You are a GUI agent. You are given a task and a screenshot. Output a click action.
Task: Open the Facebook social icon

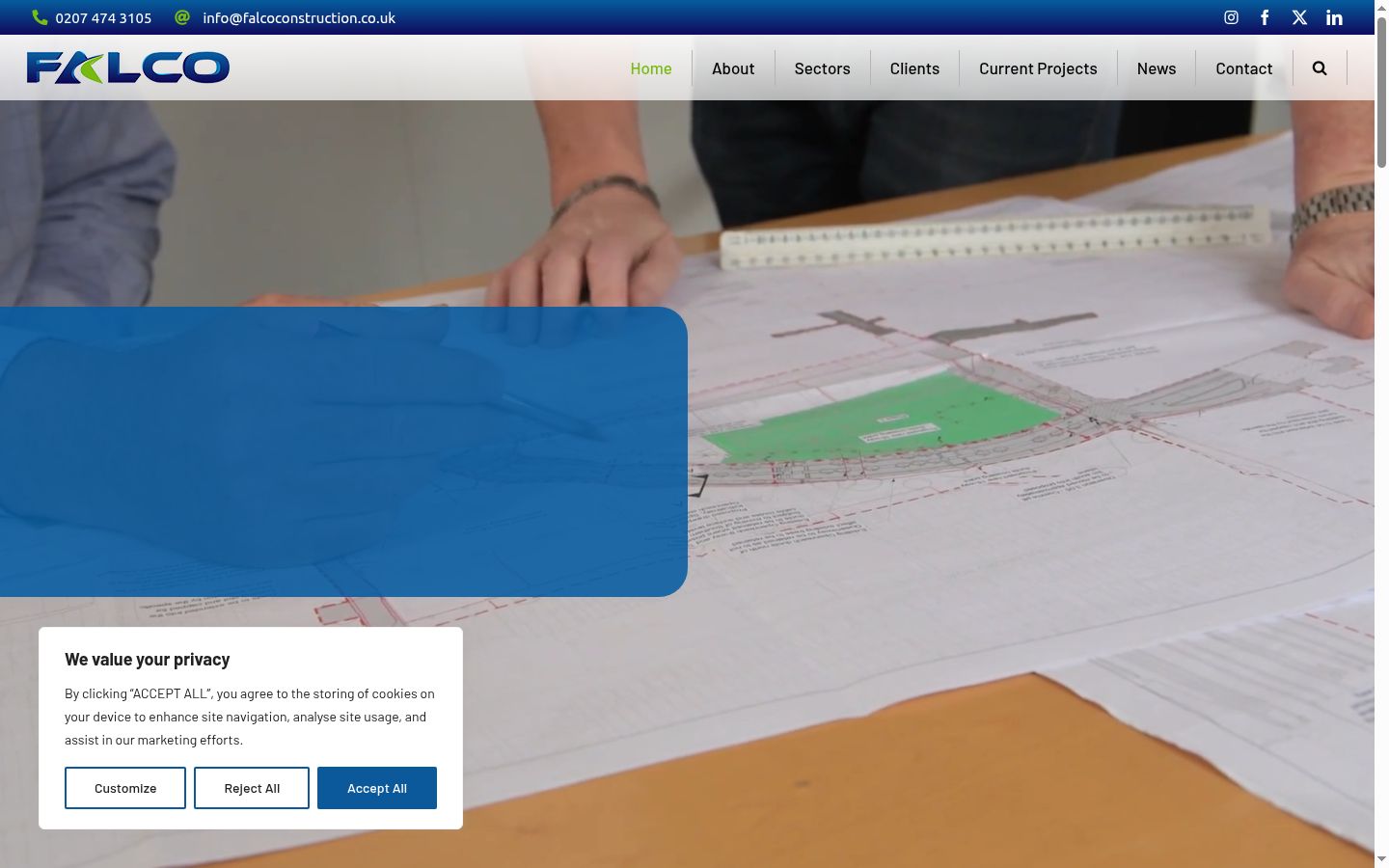coord(1265,17)
